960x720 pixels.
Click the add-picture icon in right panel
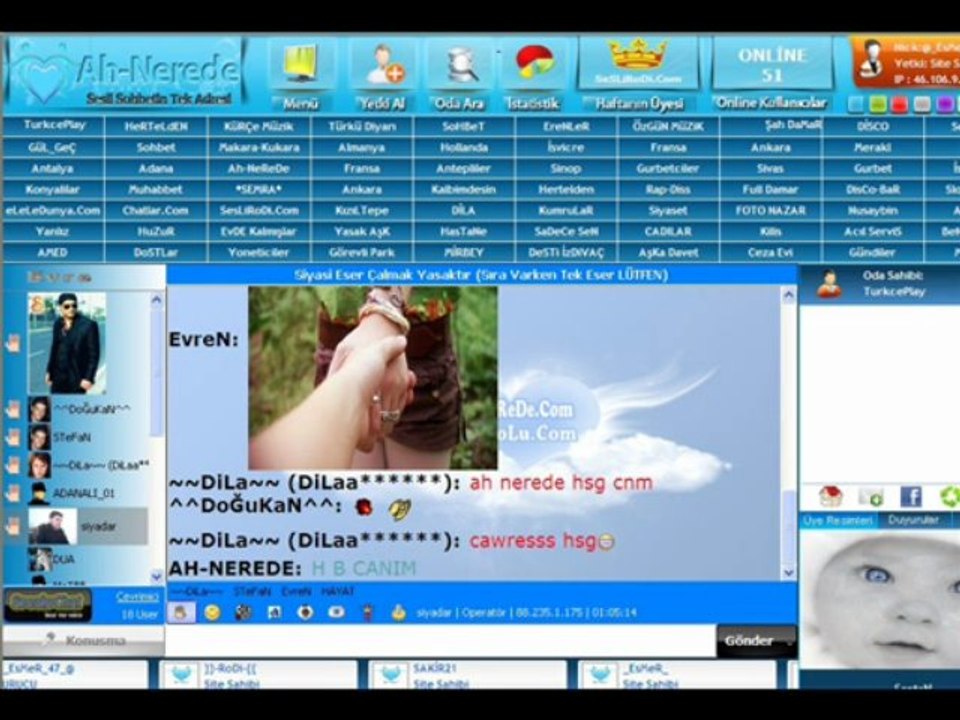[x=871, y=496]
